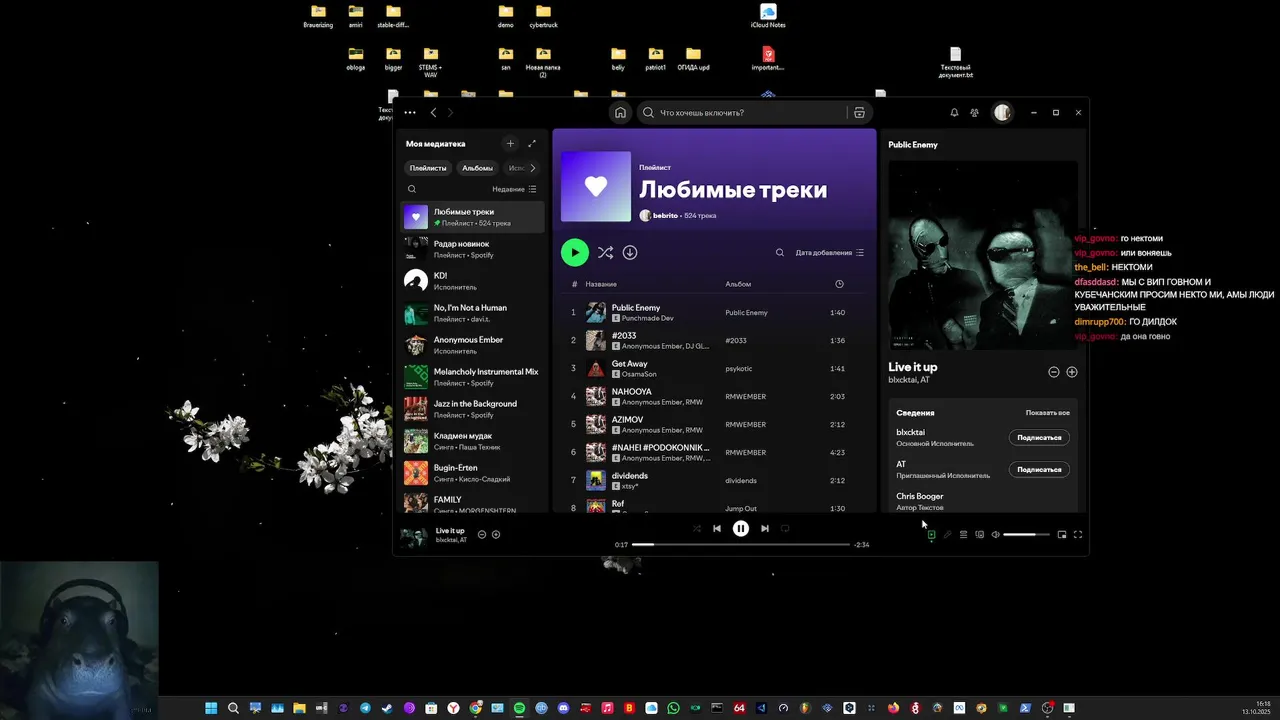The width and height of the screenshot is (1280, 720).
Task: Click minus icon in the bottom player bar
Action: pos(482,535)
